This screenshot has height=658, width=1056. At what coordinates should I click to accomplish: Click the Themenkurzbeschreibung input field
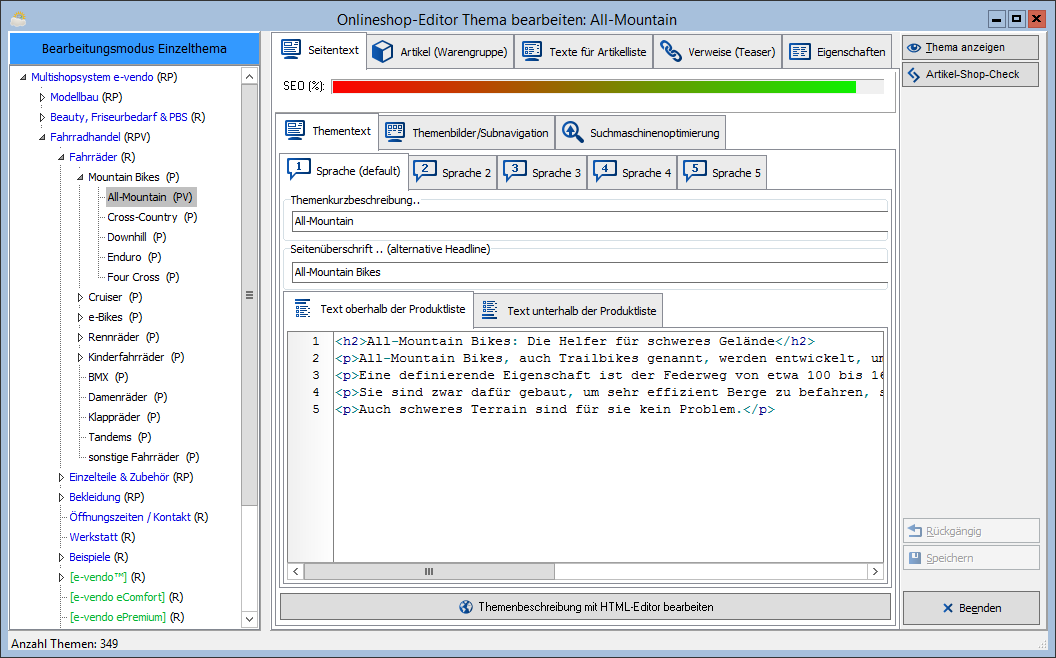click(x=590, y=221)
